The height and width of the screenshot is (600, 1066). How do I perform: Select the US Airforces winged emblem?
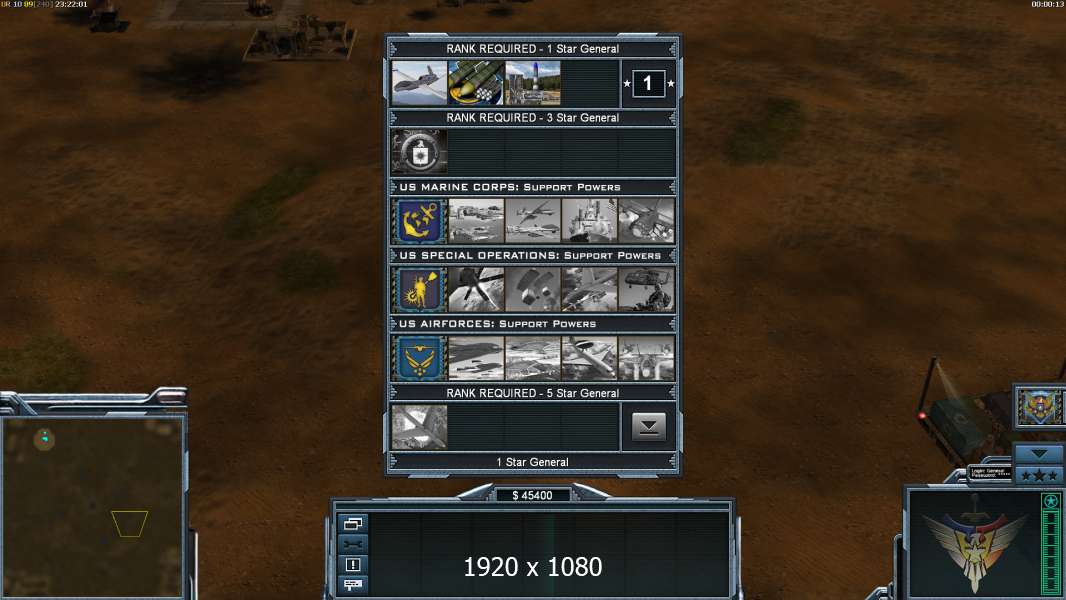coord(419,358)
